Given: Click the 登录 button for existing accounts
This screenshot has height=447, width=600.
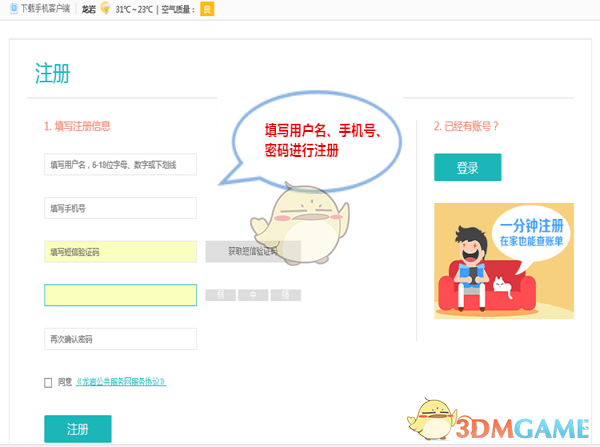Looking at the screenshot, I should point(468,167).
